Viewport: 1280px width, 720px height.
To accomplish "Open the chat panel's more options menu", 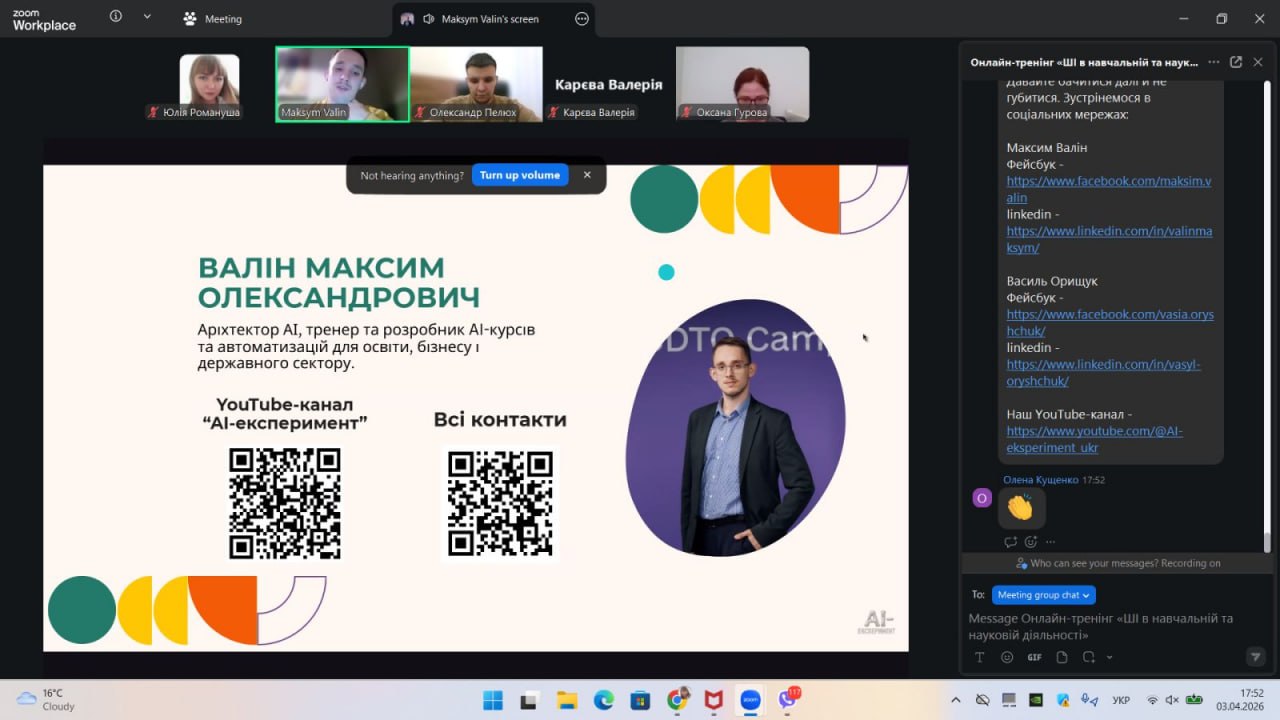I will click(1214, 62).
